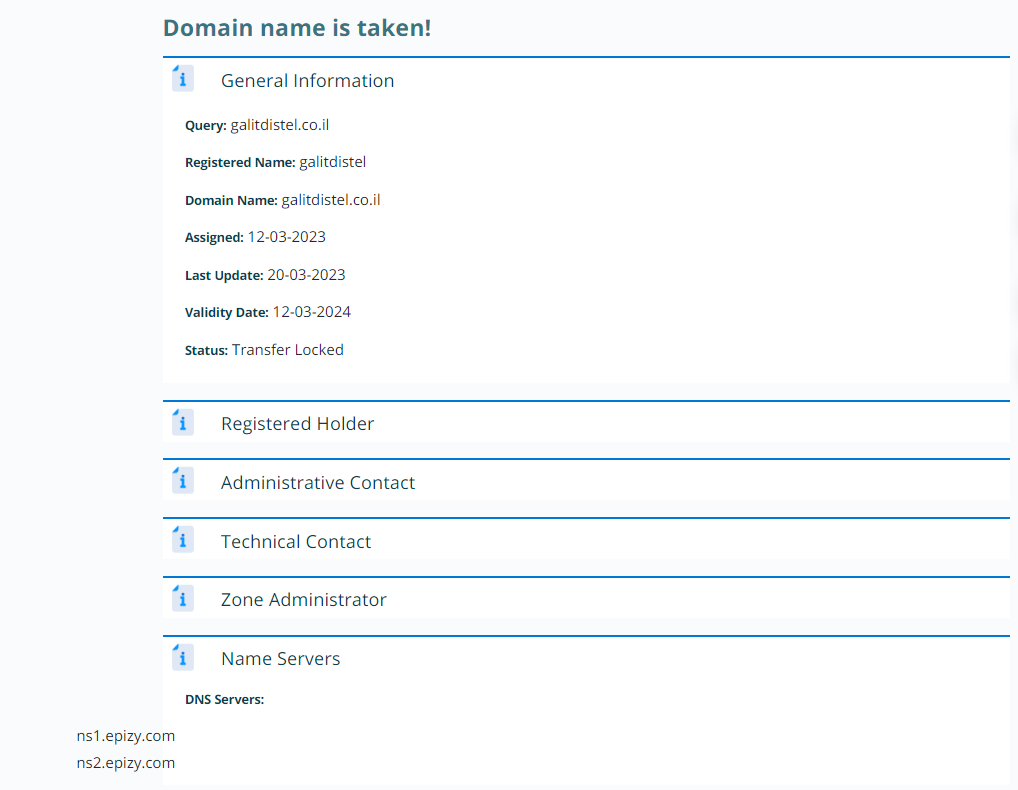1018x790 pixels.
Task: Click the DNS Servers label
Action: pyautogui.click(x=225, y=699)
